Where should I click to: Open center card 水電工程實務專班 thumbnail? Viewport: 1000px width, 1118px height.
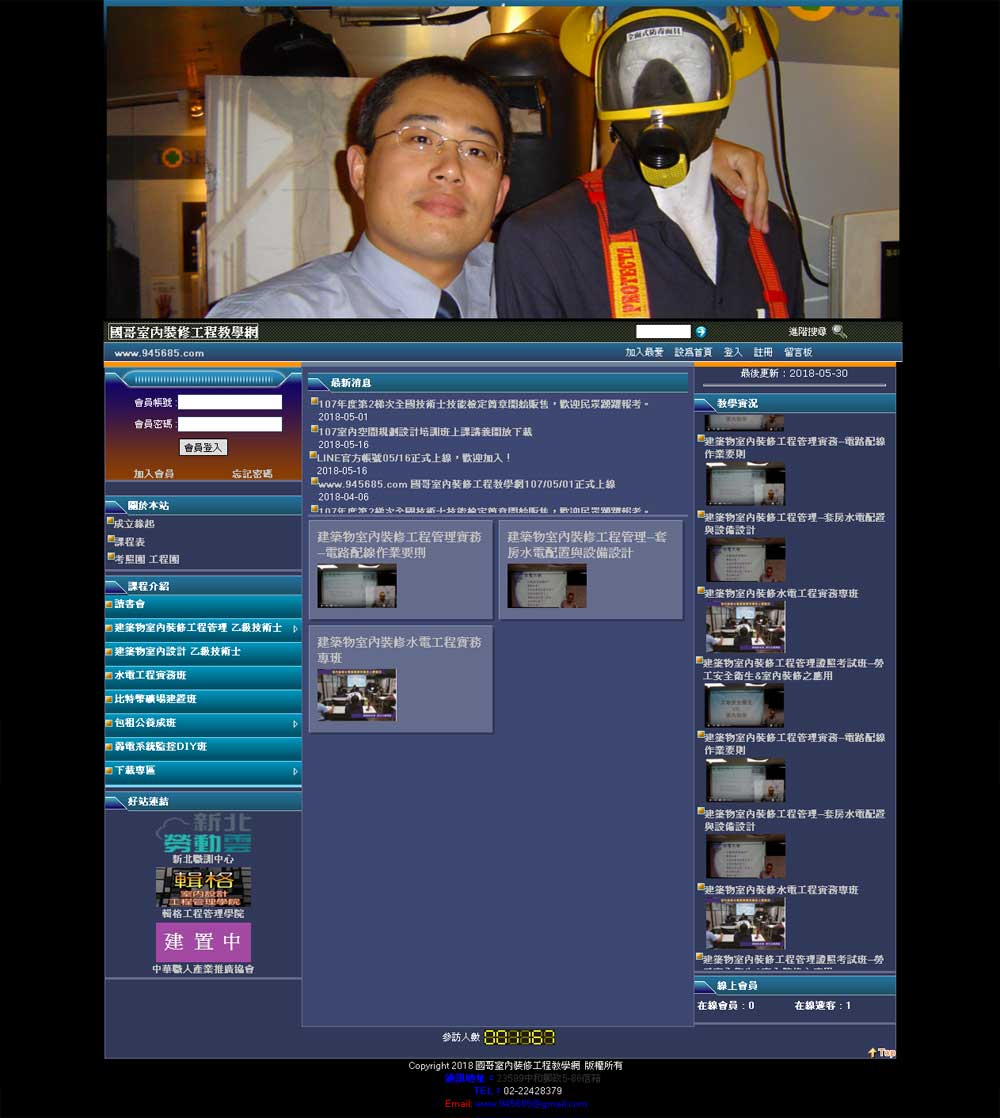pyautogui.click(x=356, y=695)
